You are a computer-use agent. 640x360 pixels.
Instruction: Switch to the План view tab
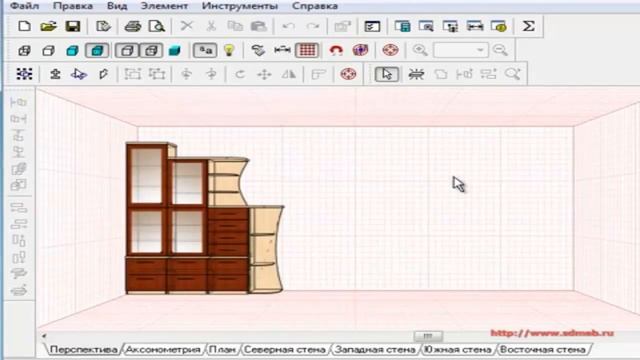click(x=222, y=350)
